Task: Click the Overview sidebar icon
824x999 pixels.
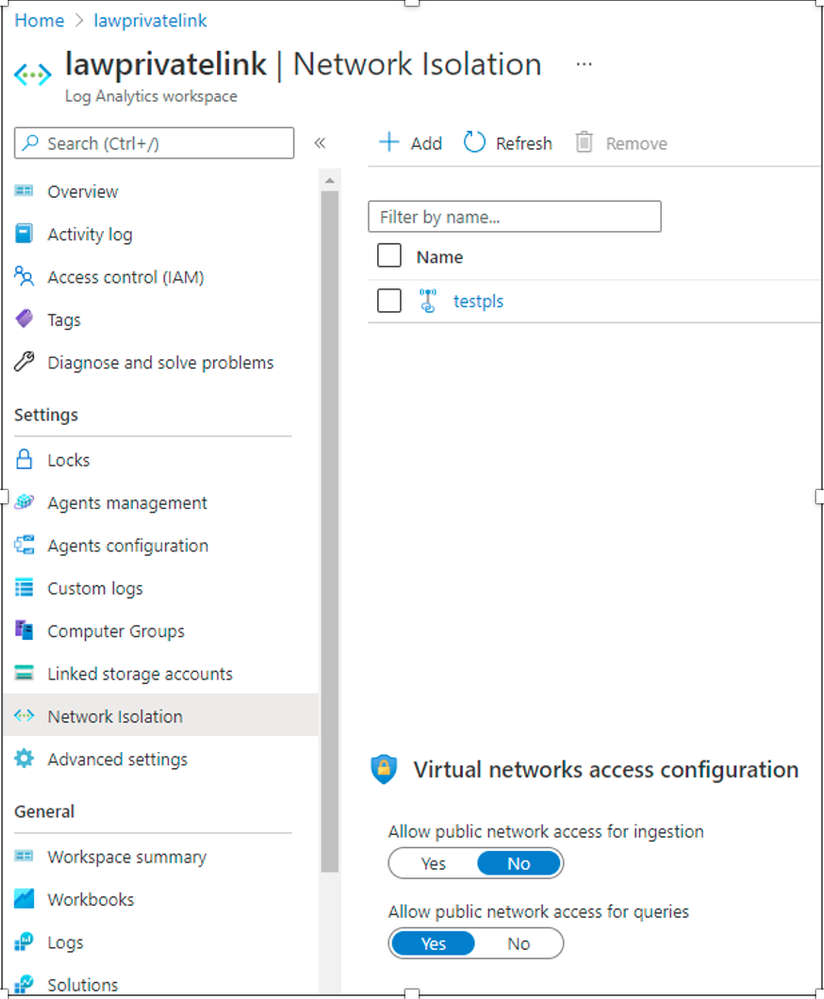Action: pyautogui.click(x=24, y=190)
